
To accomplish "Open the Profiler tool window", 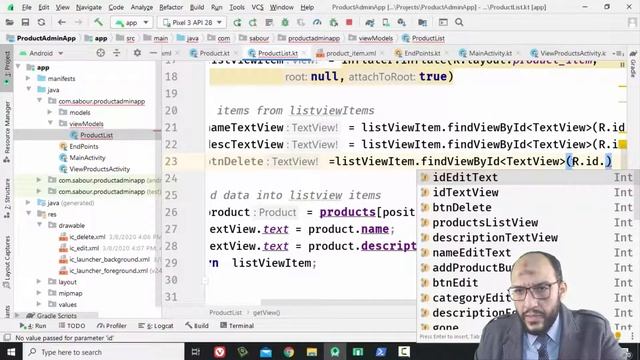I will tap(112, 326).
